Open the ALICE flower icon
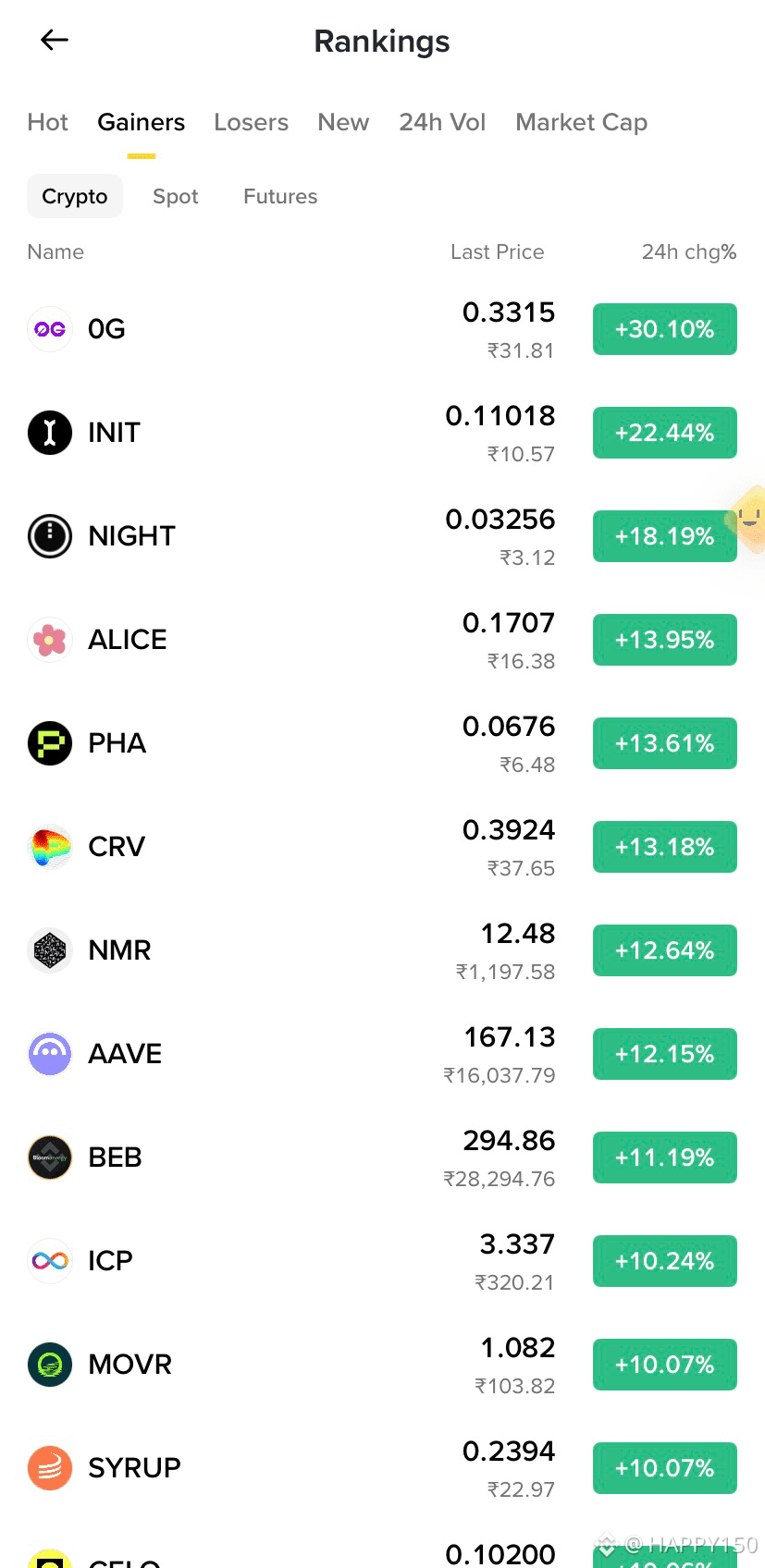Viewport: 765px width, 1568px height. click(50, 640)
